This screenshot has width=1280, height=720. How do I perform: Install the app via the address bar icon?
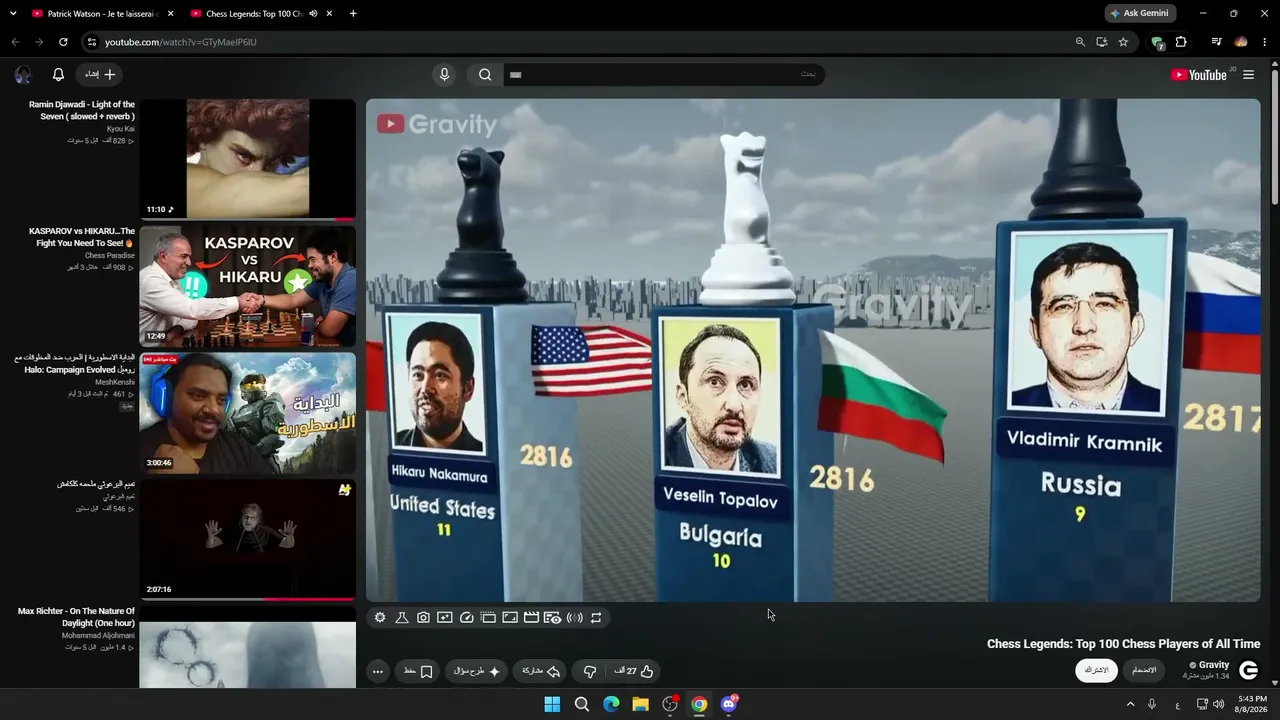coord(1102,42)
